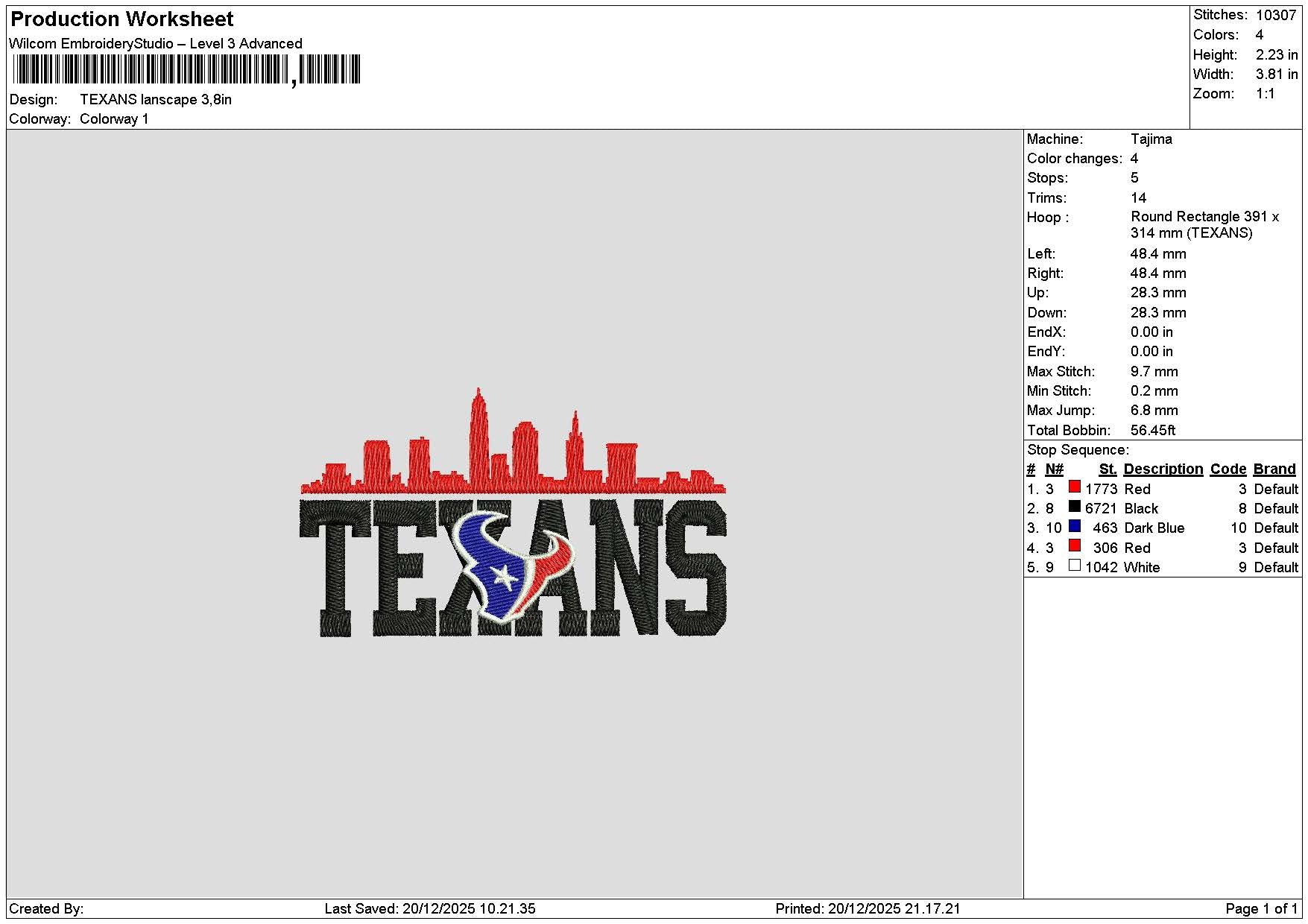The image size is (1308, 924).
Task: Click the "Last Saved: 20/12/2025 10.21.35" footer
Action: (x=430, y=908)
